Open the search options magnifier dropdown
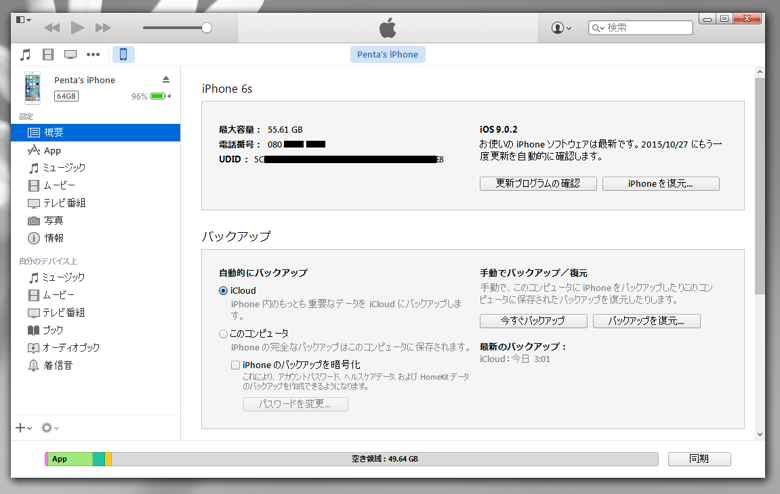This screenshot has height=494, width=780. click(x=598, y=28)
